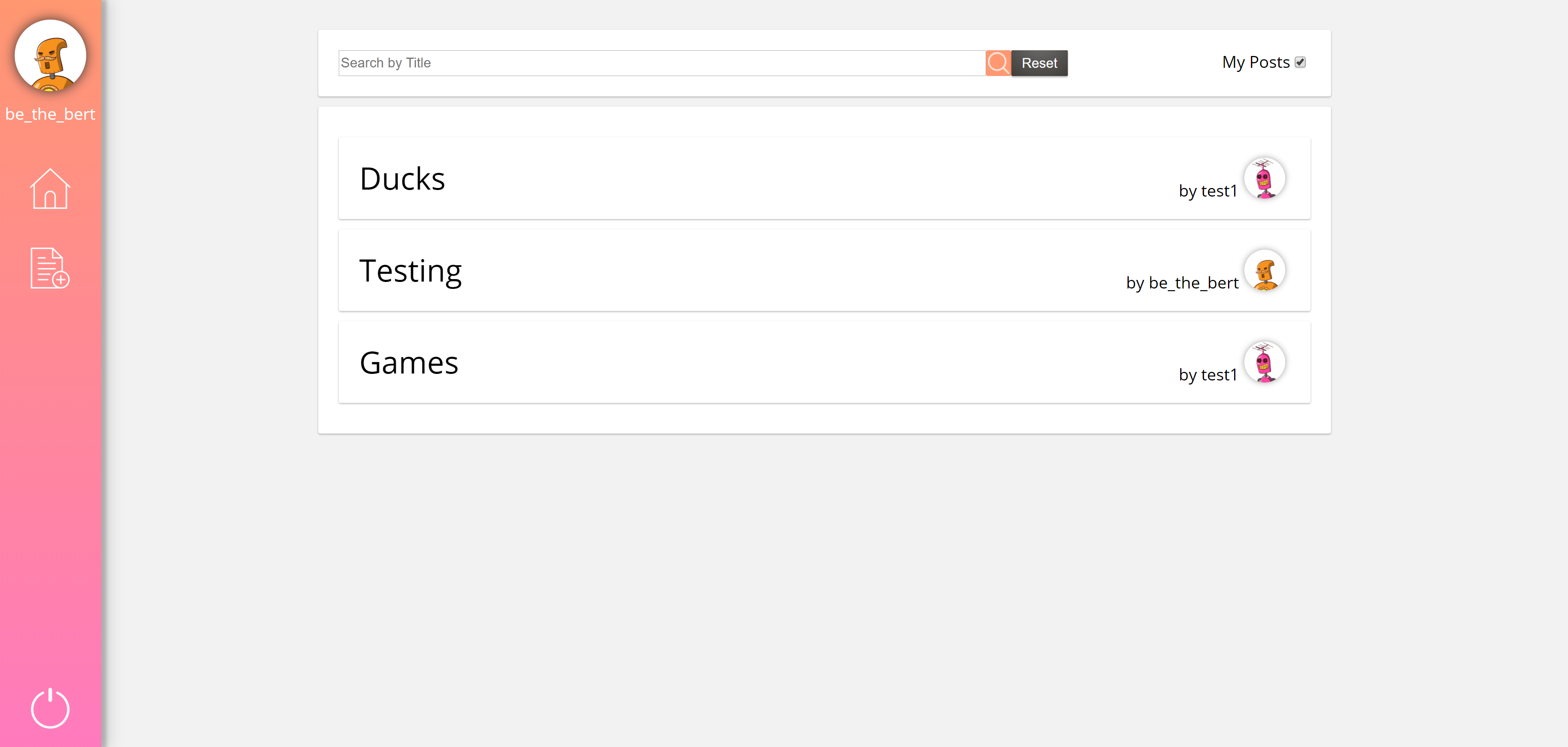Click 'by test1' author on Games
Screen dimensions: 1568x747
[1208, 375]
